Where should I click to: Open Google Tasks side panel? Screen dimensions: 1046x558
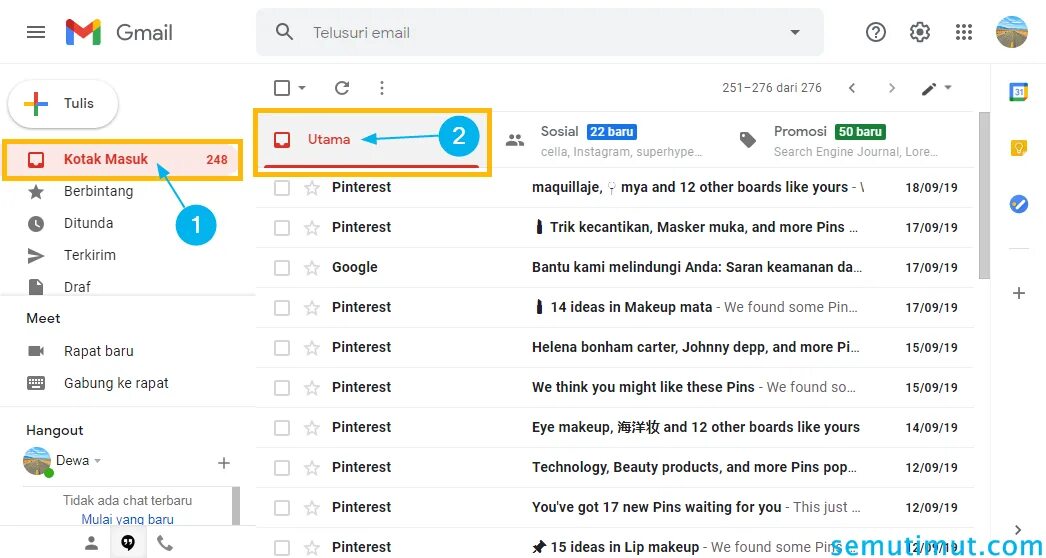tap(1018, 204)
